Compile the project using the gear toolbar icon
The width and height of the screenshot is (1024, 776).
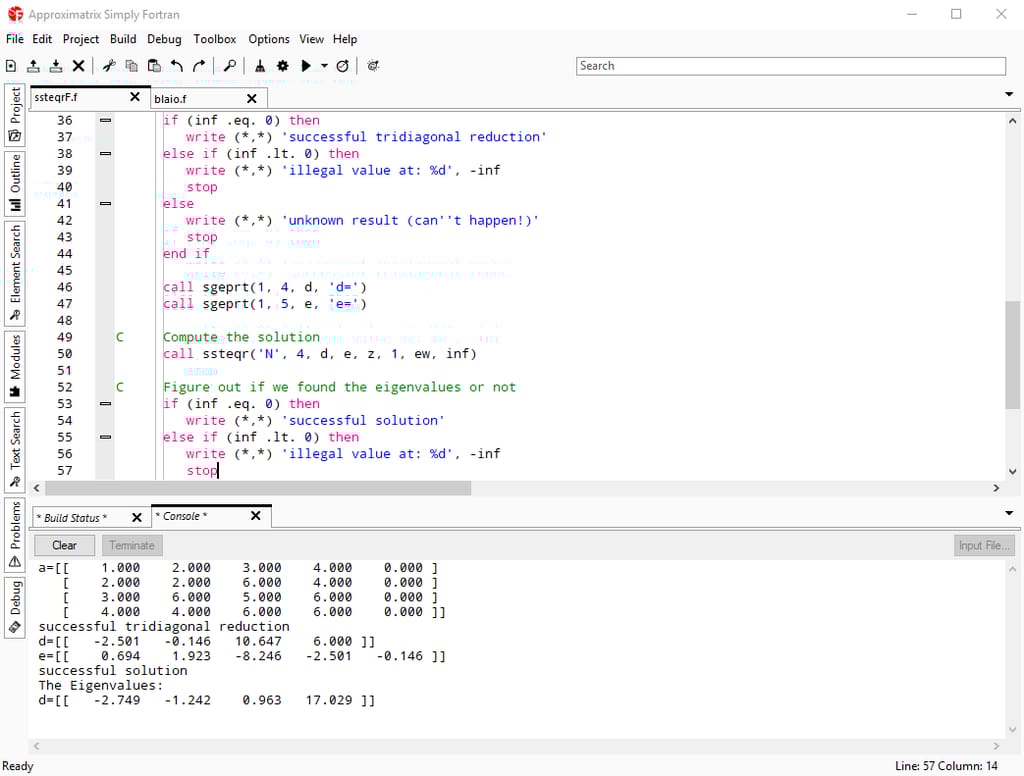point(283,66)
